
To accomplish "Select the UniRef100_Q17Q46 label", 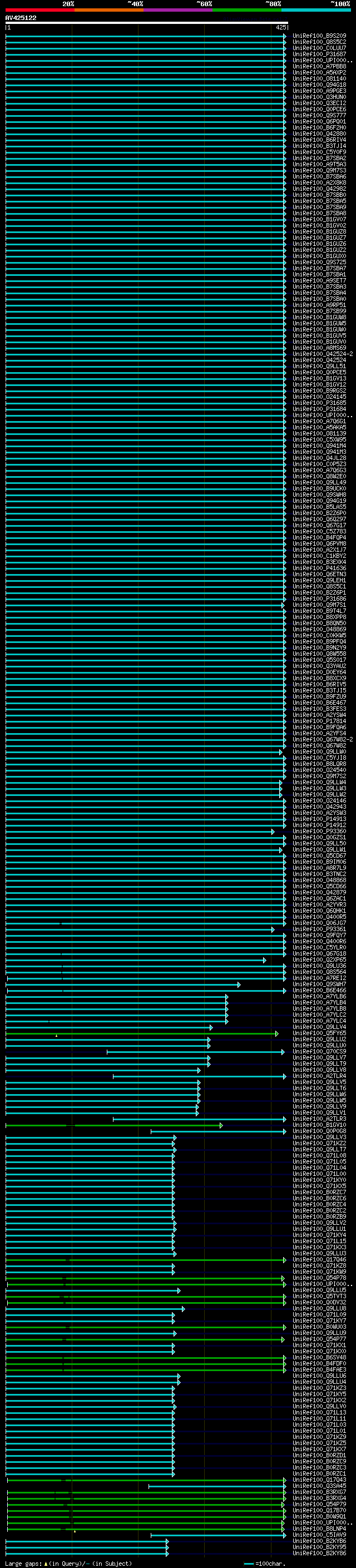I will [319, 1259].
